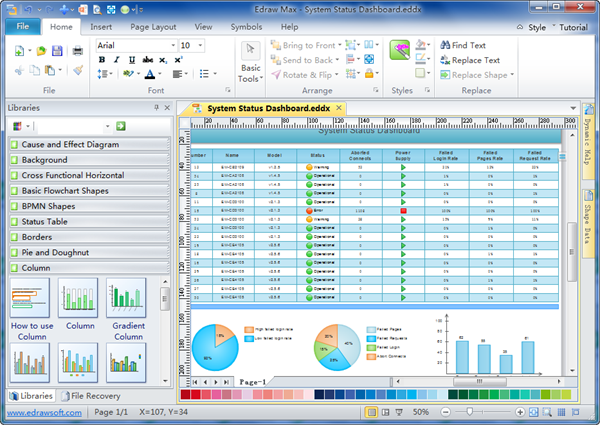
Task: Toggle the normal view mode button
Action: (372, 412)
